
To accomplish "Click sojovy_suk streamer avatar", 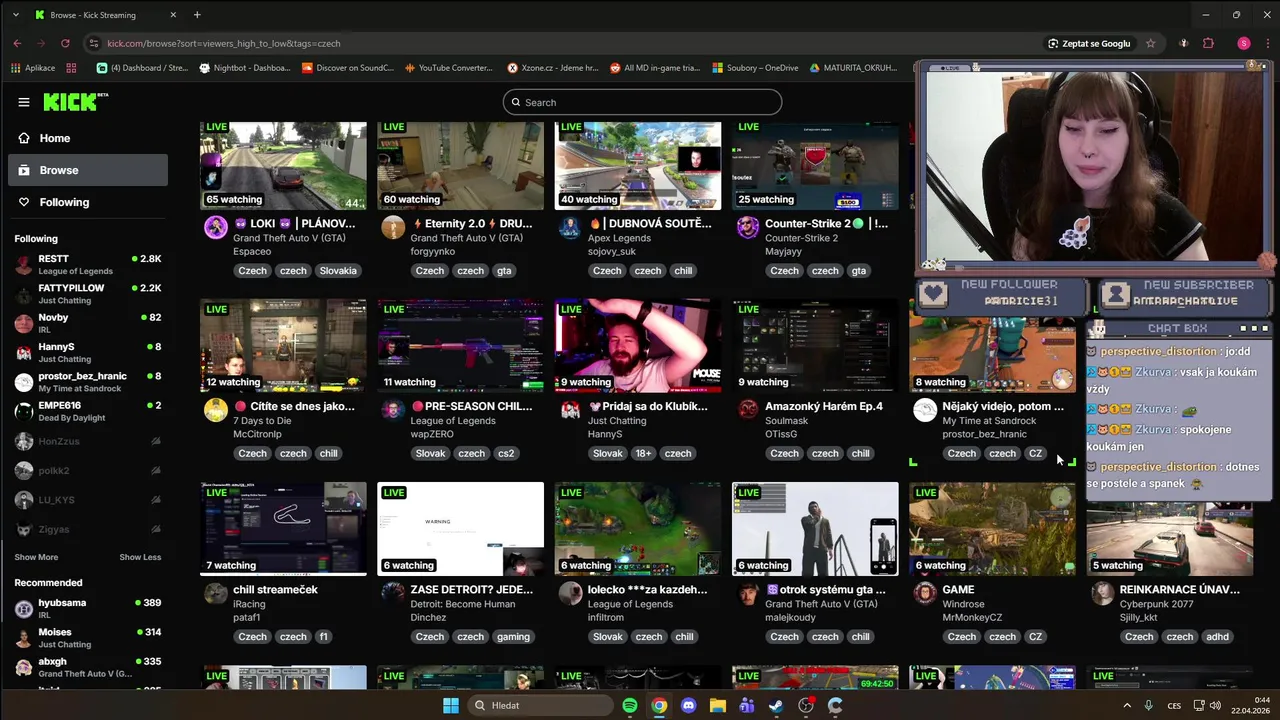I will pos(570,227).
